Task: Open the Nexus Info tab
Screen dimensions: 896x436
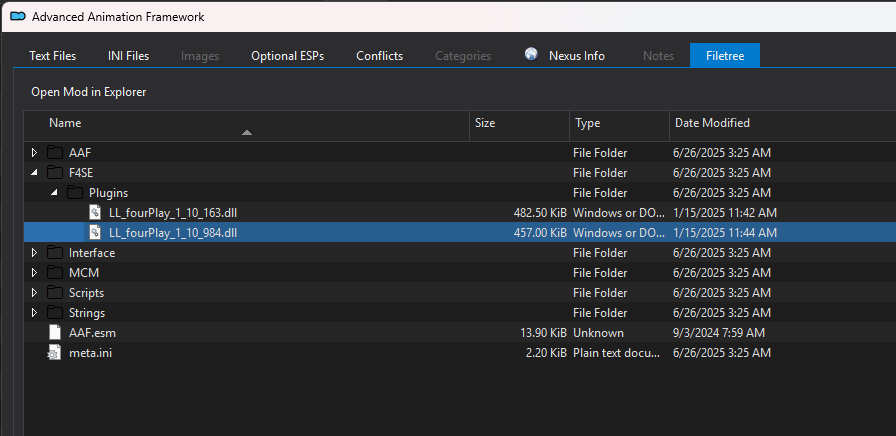Action: click(x=566, y=55)
